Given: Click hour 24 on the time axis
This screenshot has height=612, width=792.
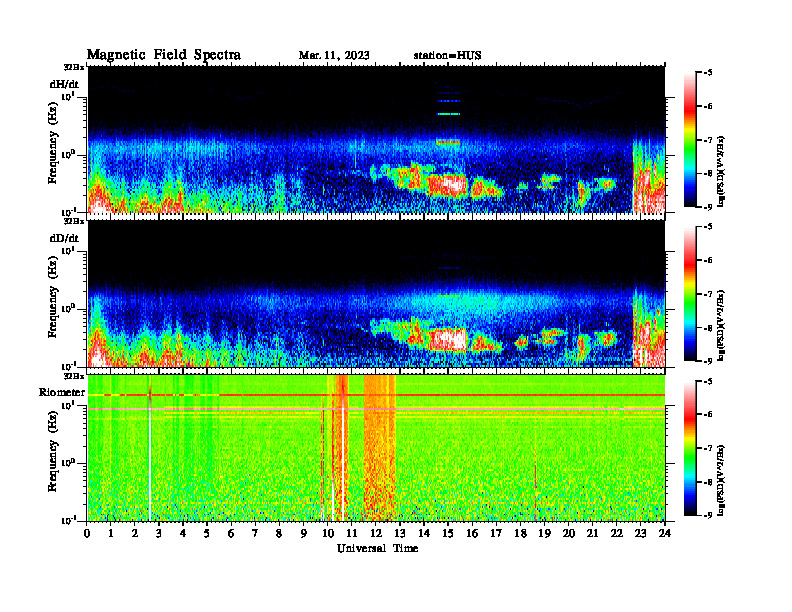Looking at the screenshot, I should tap(665, 534).
